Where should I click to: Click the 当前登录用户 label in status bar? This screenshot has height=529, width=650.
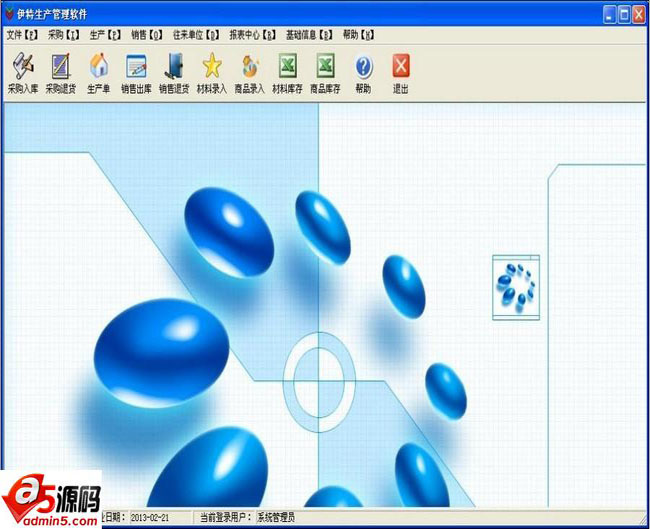226,517
